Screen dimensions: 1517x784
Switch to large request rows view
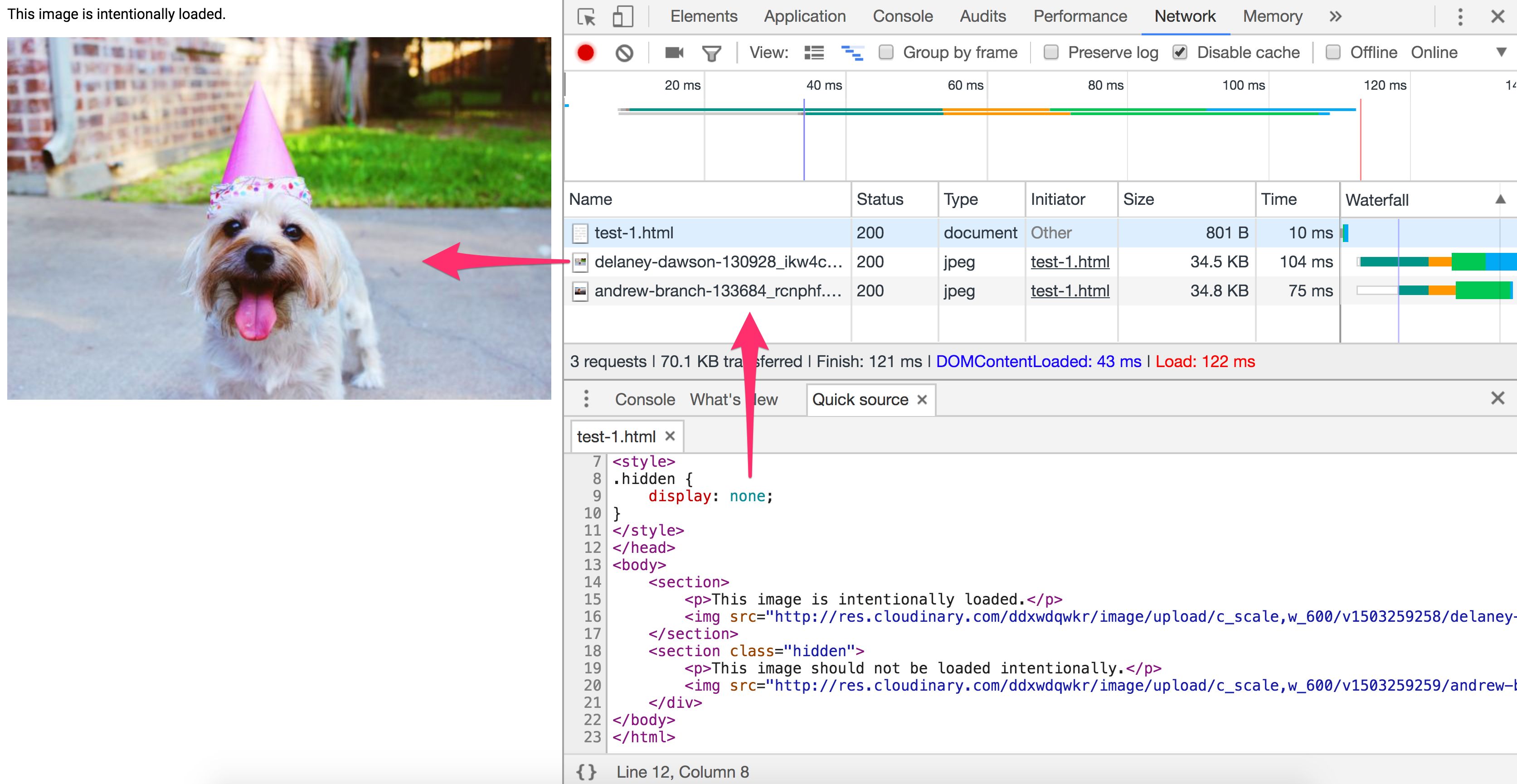point(814,53)
